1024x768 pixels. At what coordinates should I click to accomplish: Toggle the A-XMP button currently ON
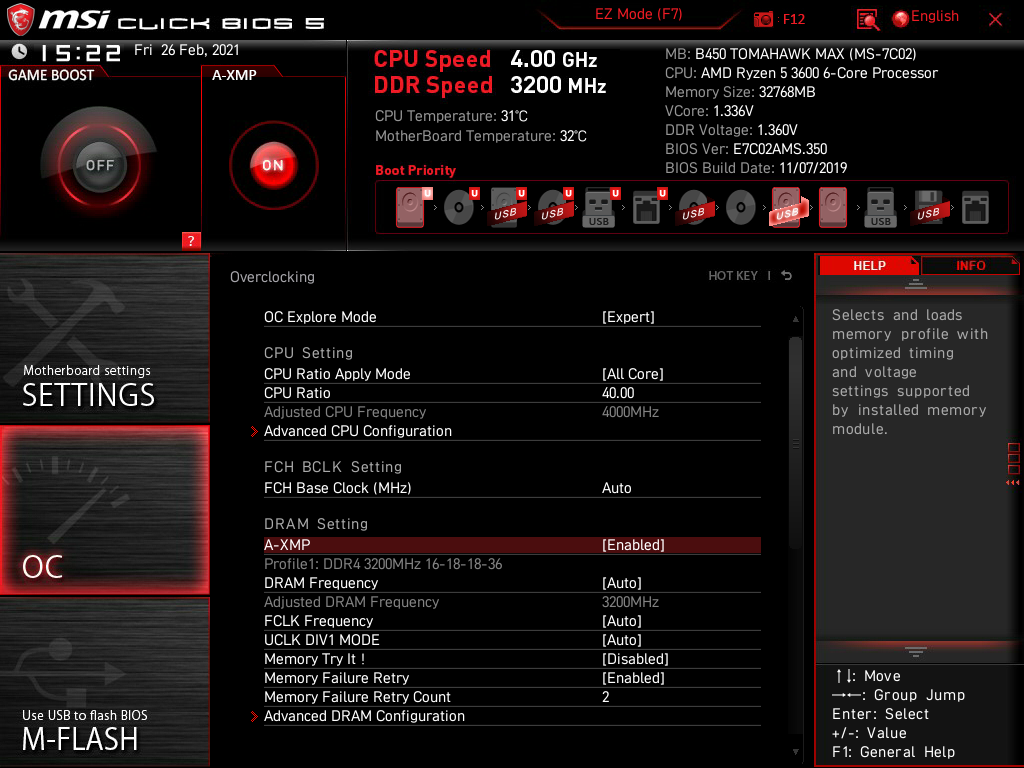coord(273,165)
